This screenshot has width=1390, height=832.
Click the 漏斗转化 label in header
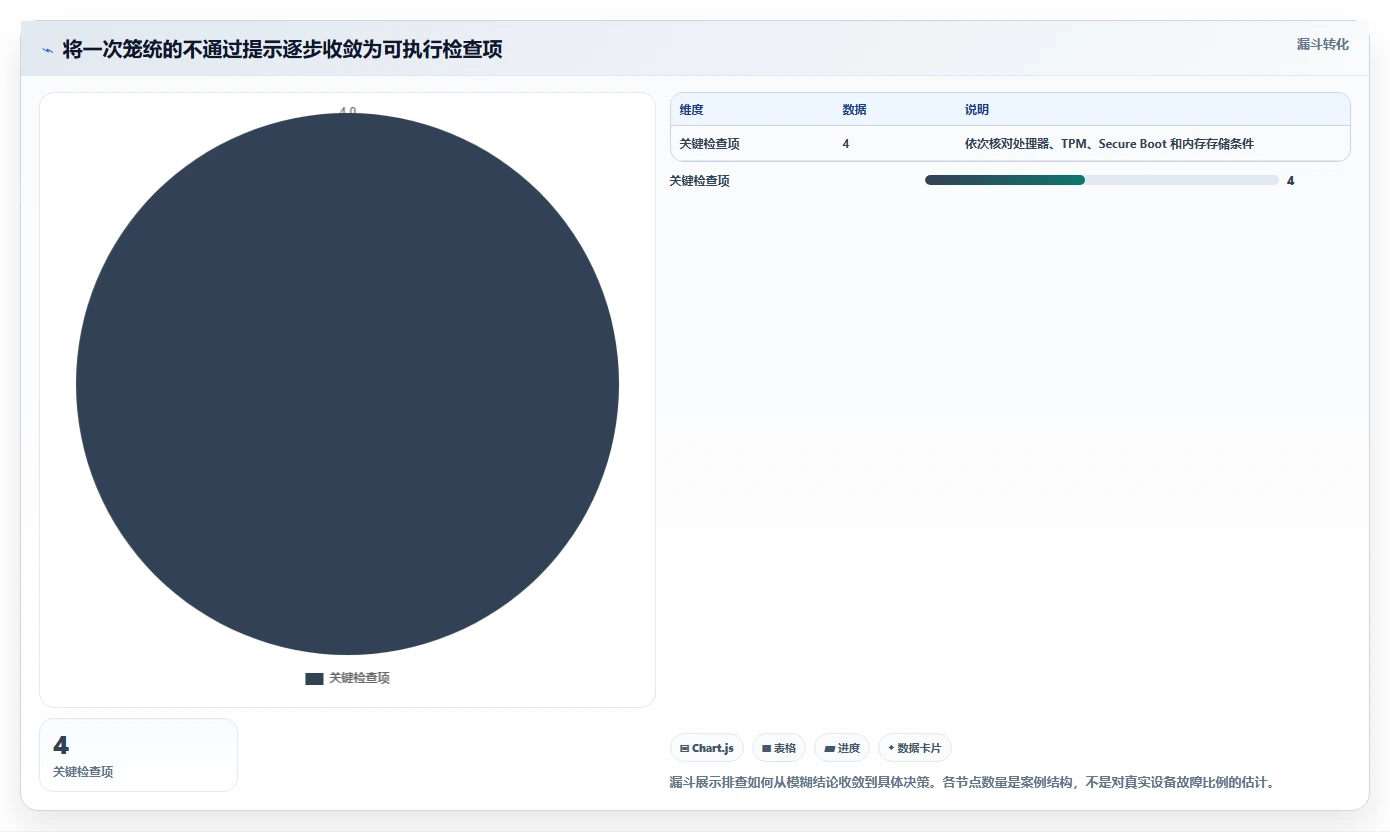(1322, 44)
